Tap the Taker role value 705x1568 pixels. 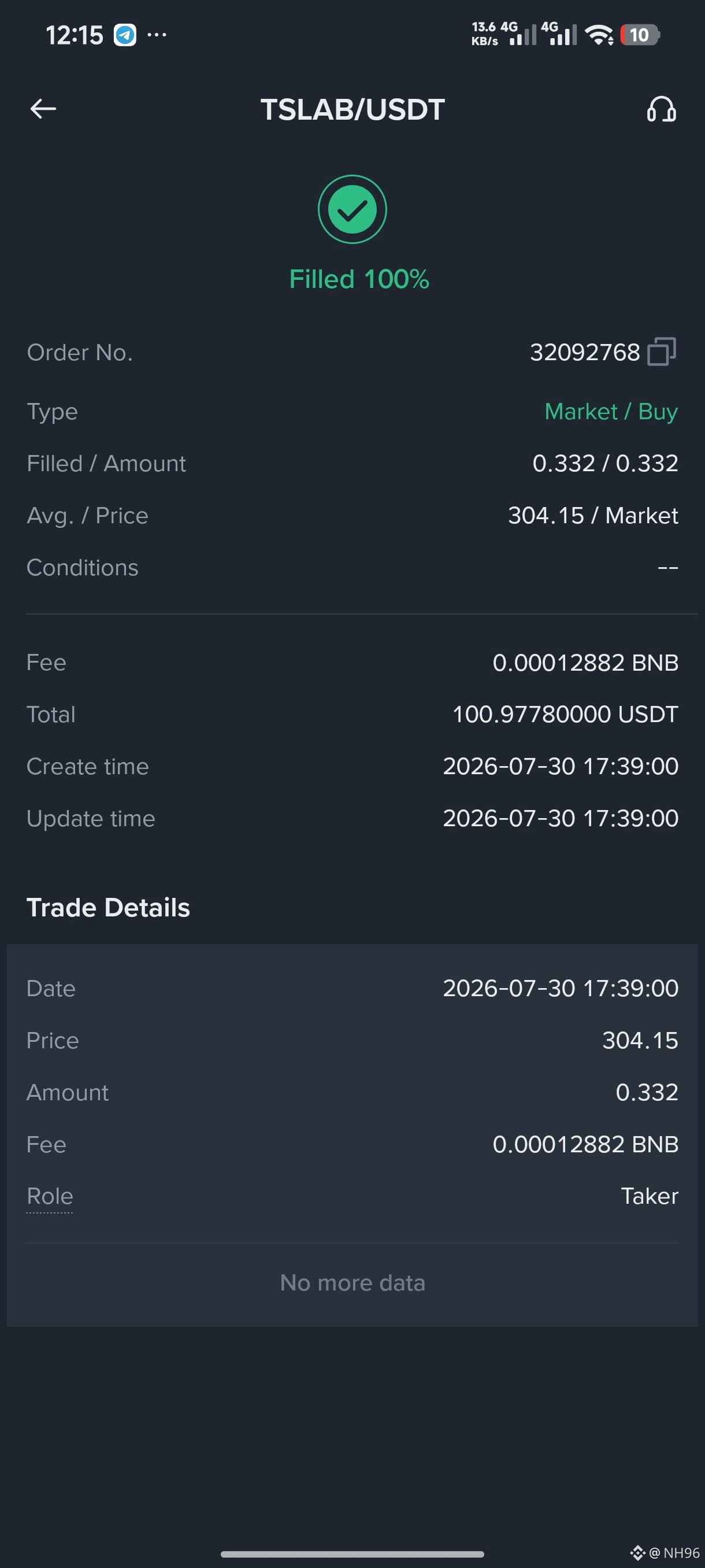(649, 1196)
